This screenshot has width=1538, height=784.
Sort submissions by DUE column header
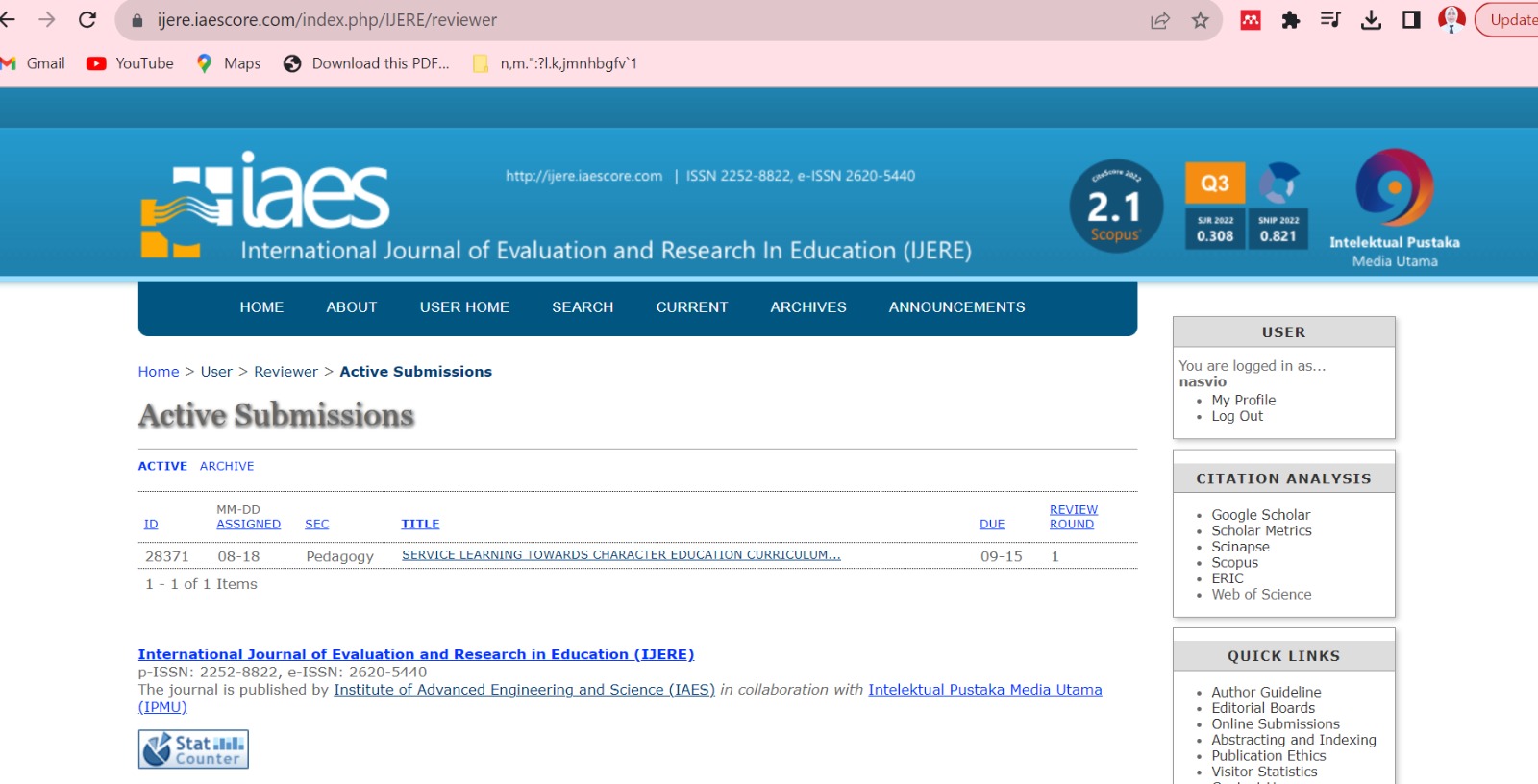click(x=991, y=524)
